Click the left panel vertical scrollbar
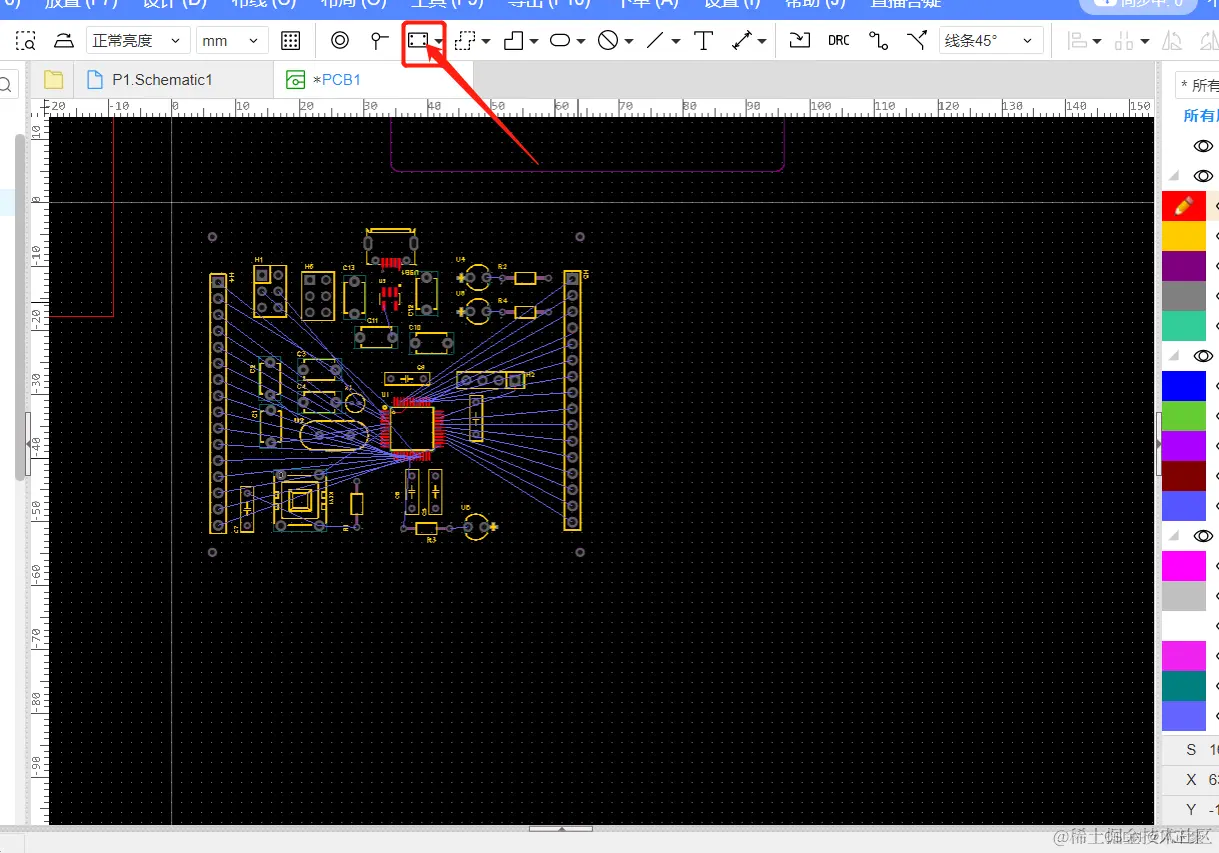 click(20, 306)
